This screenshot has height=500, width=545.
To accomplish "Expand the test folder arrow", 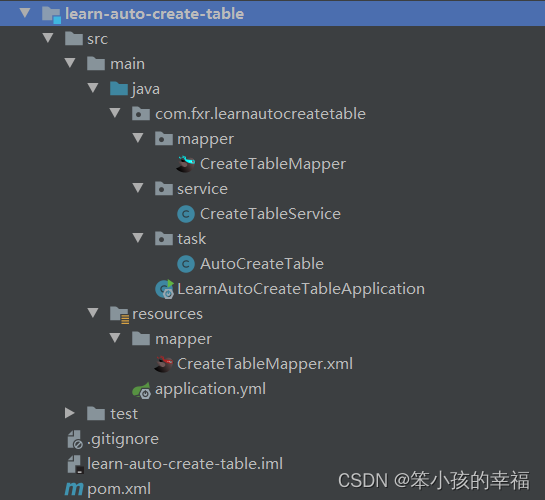I will 70,413.
